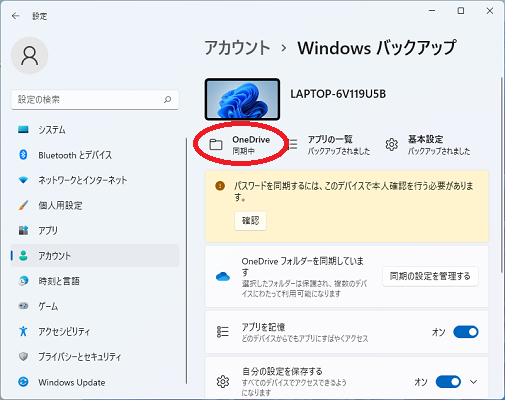Click the システム monitor icon
The height and width of the screenshot is (400, 505).
click(x=23, y=129)
